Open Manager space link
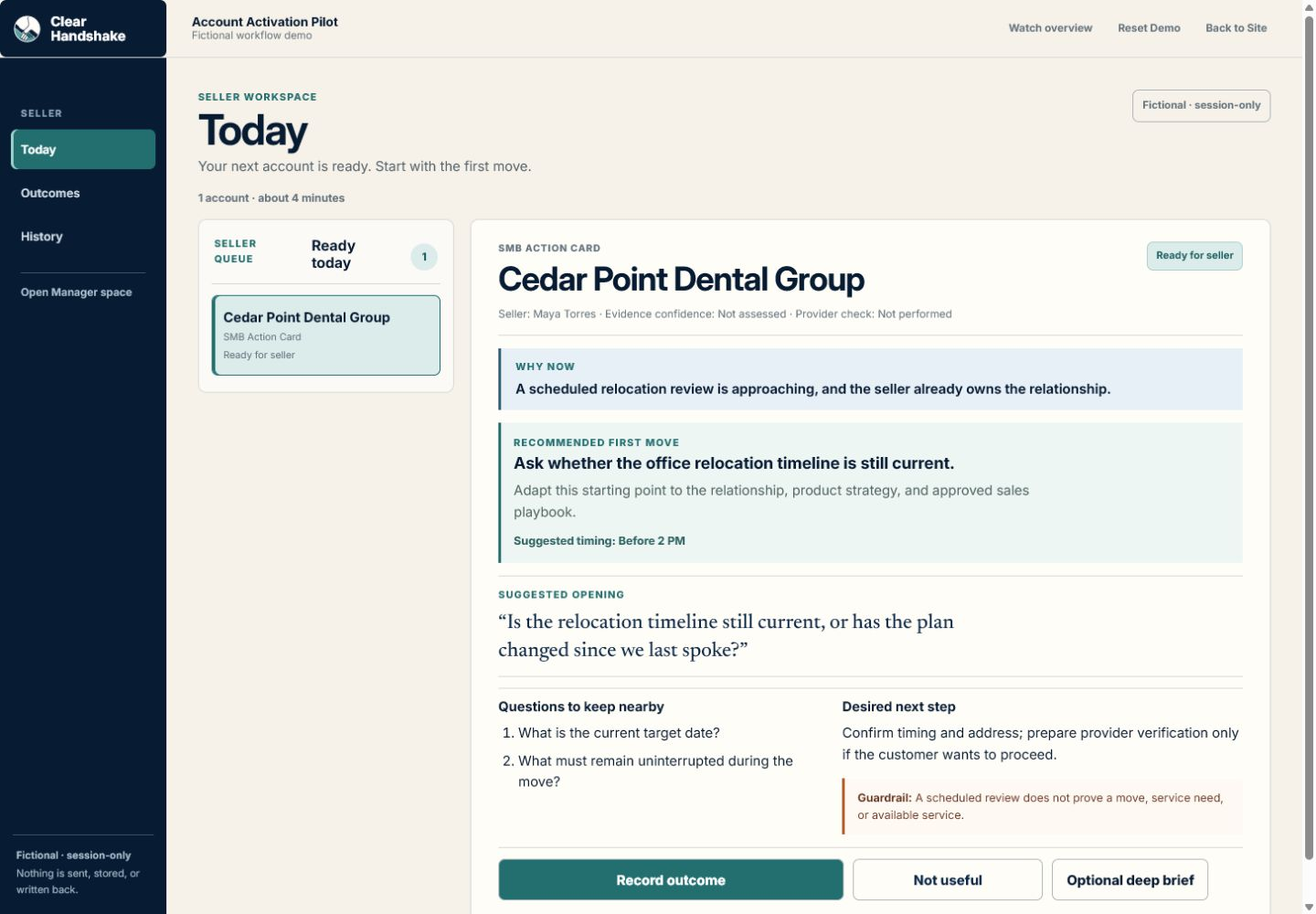Image resolution: width=1316 pixels, height=914 pixels. [x=77, y=292]
